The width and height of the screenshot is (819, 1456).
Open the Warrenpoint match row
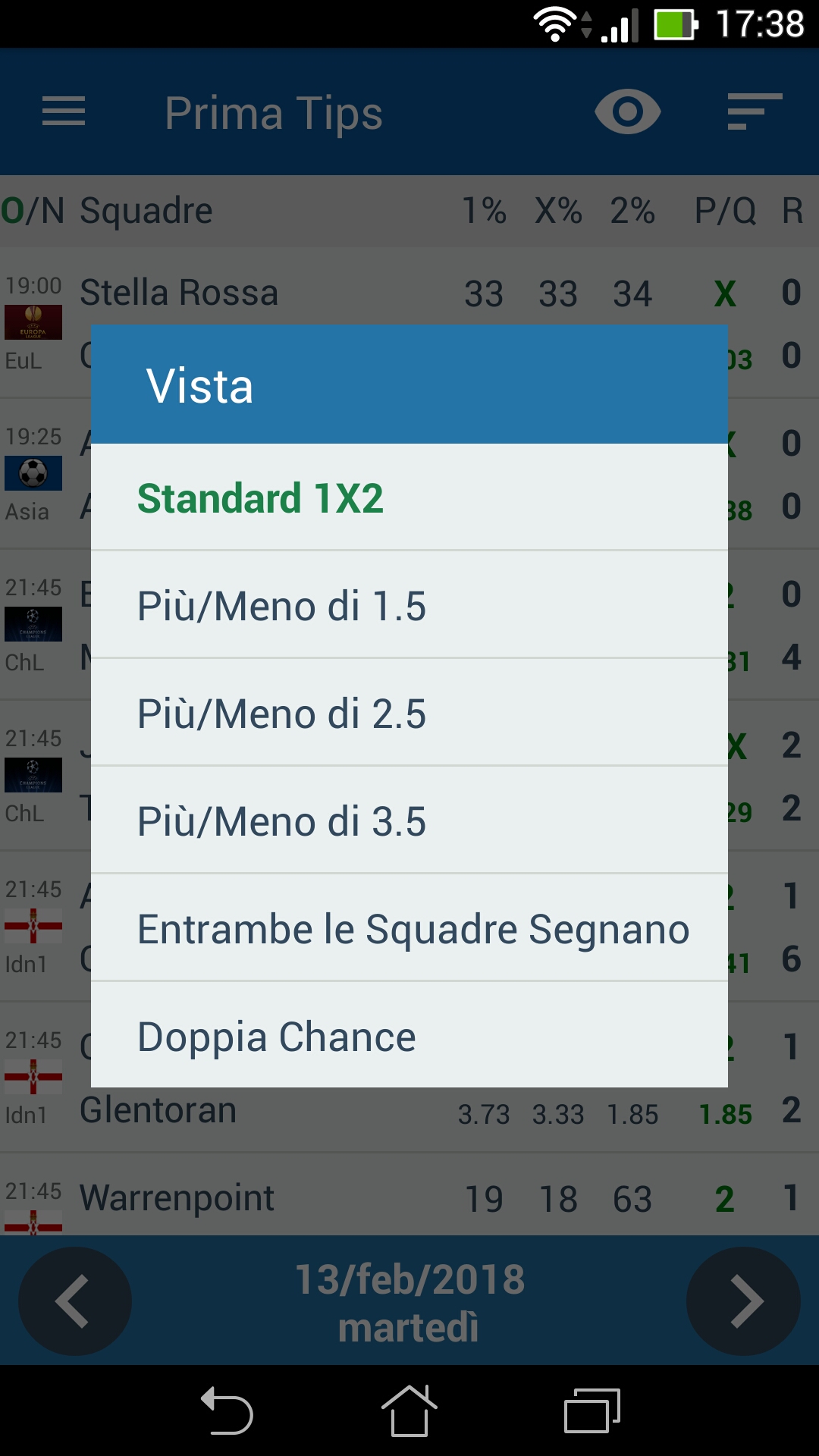409,1197
